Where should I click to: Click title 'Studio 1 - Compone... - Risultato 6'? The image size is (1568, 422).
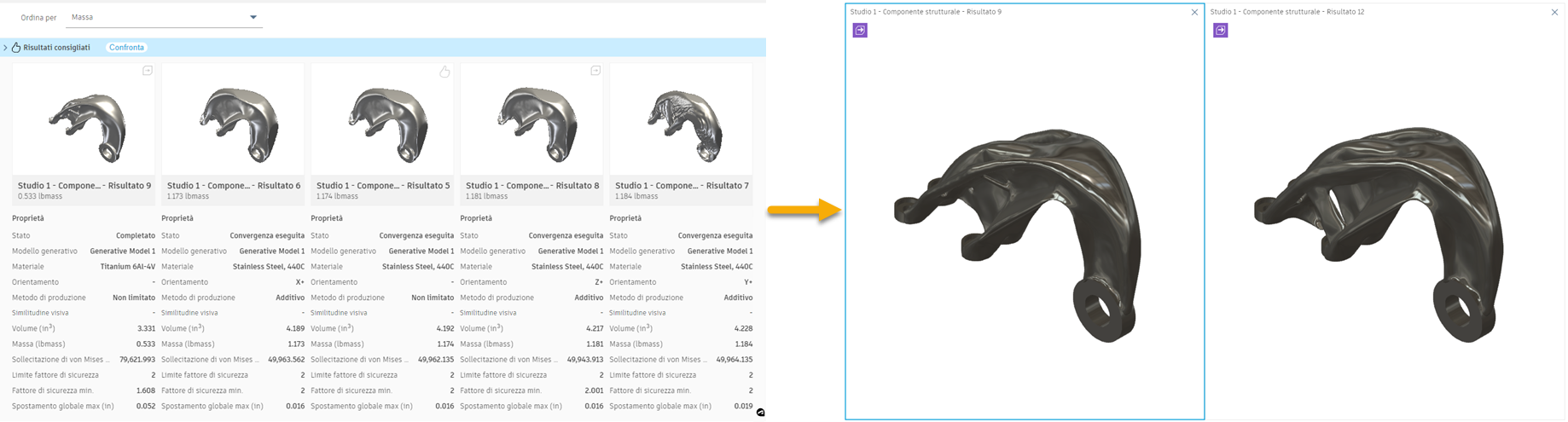click(234, 186)
